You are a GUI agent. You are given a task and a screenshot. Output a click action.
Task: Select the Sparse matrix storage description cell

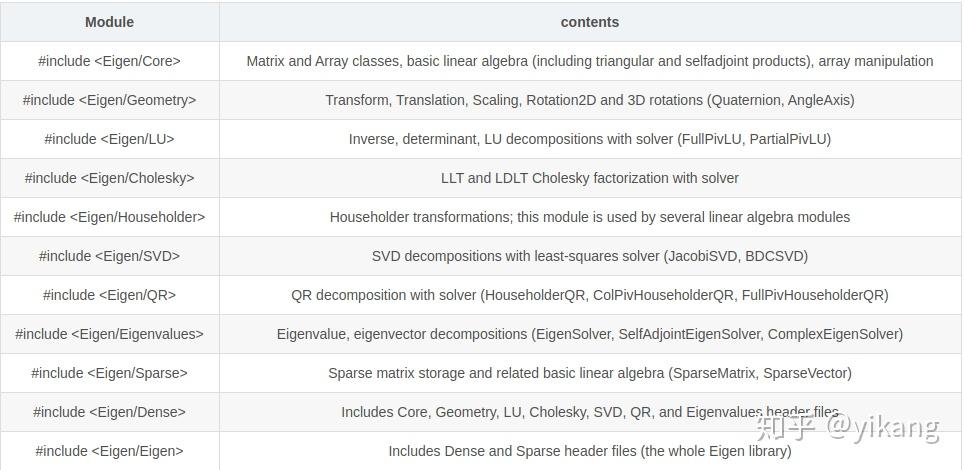(589, 373)
